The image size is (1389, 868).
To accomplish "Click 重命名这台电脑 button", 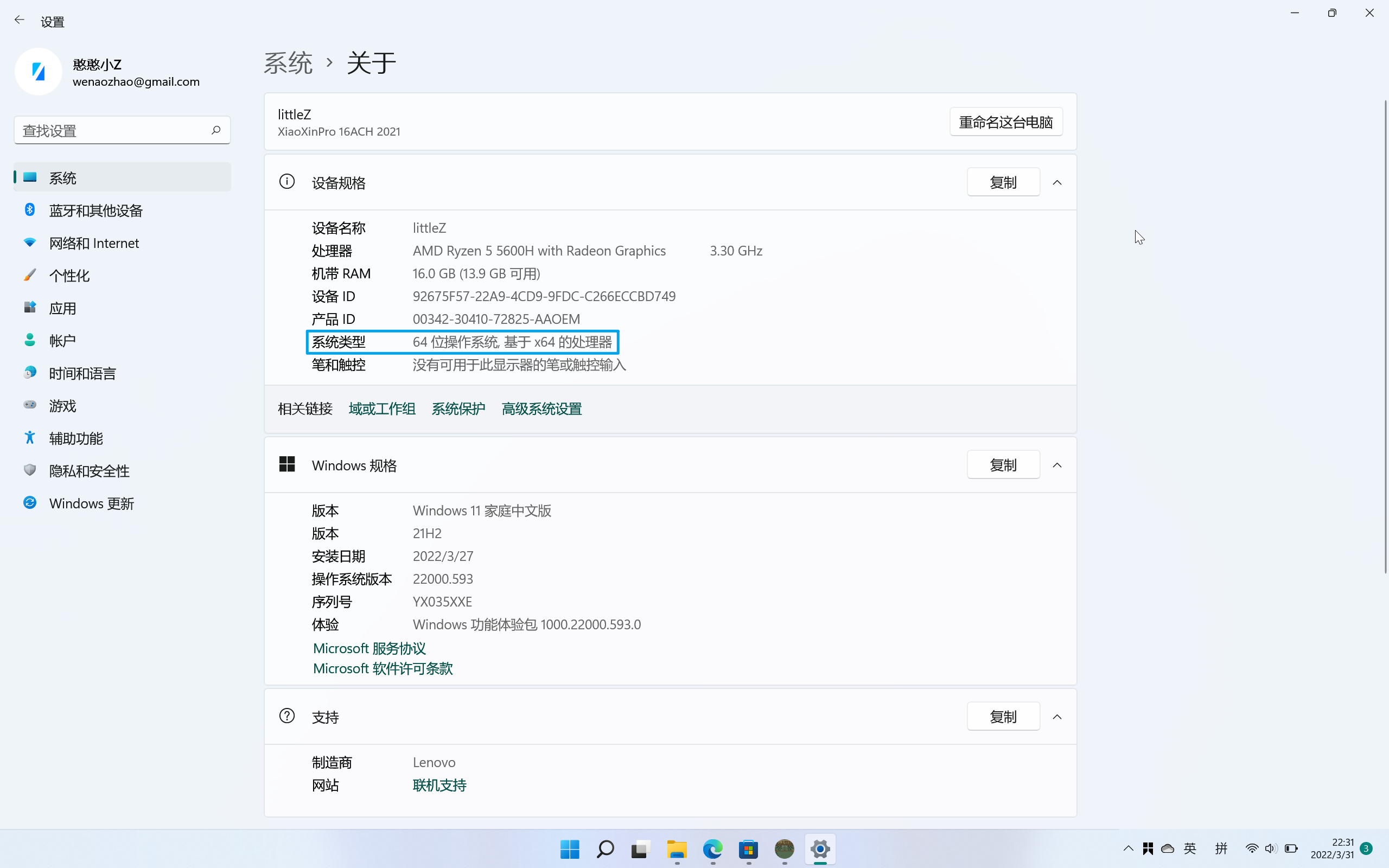I will pyautogui.click(x=1005, y=122).
